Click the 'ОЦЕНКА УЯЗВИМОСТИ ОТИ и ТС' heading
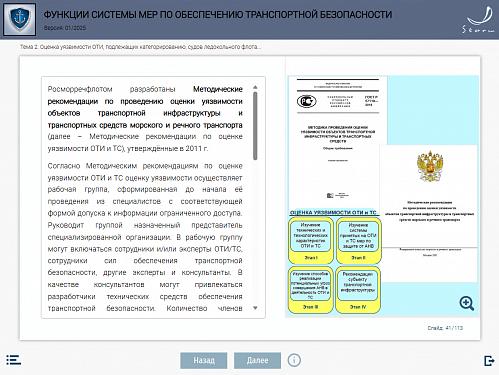Image resolution: width=499 pixels, height=375 pixels. coord(333,212)
